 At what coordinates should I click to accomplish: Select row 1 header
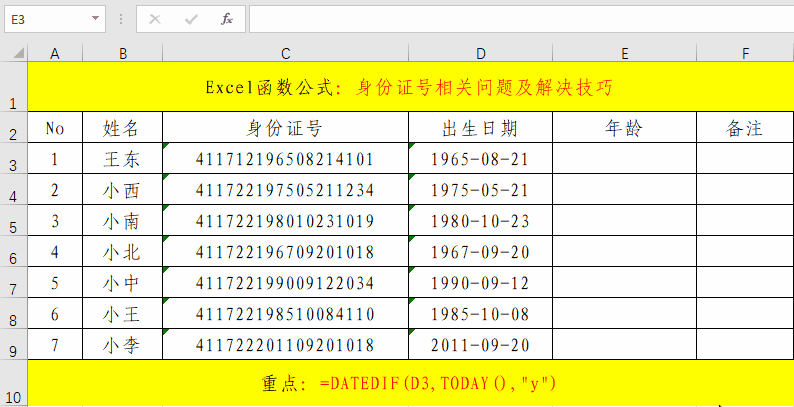click(14, 87)
